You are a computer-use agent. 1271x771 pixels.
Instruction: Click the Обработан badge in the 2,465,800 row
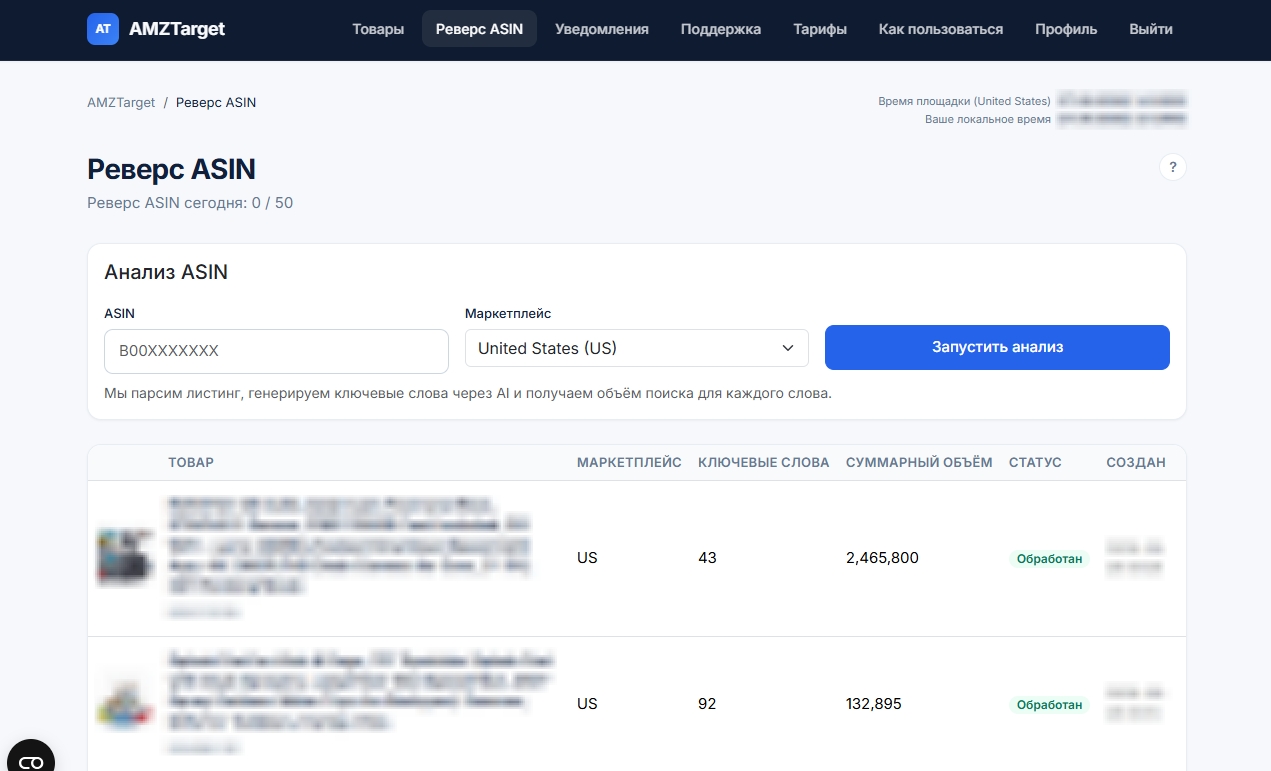click(1049, 558)
